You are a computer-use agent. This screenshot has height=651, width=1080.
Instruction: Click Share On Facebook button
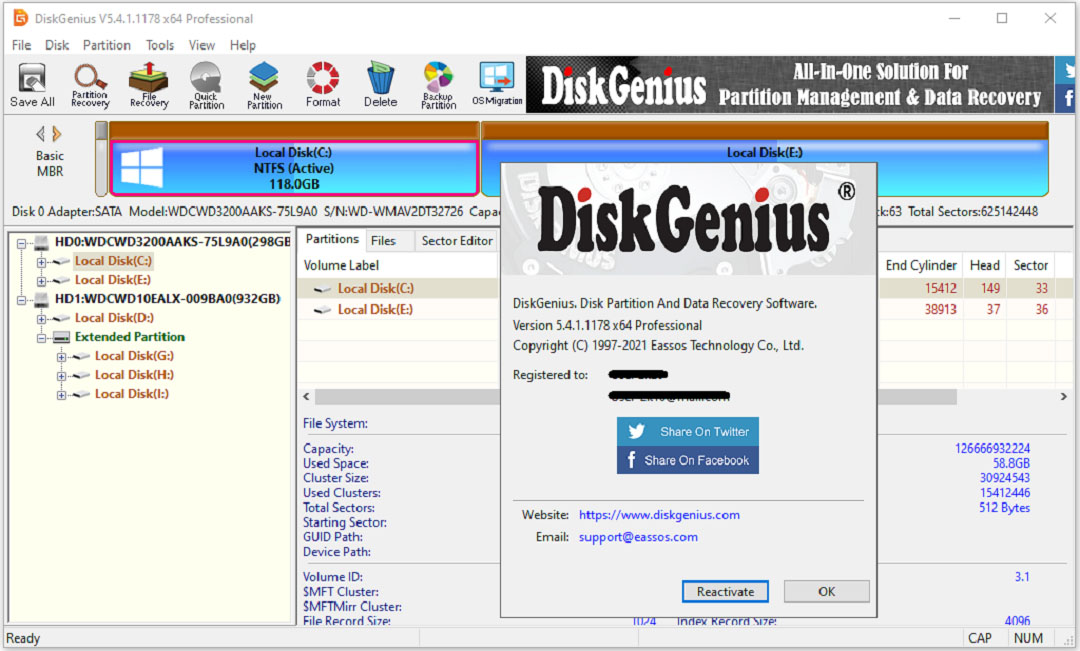[688, 460]
